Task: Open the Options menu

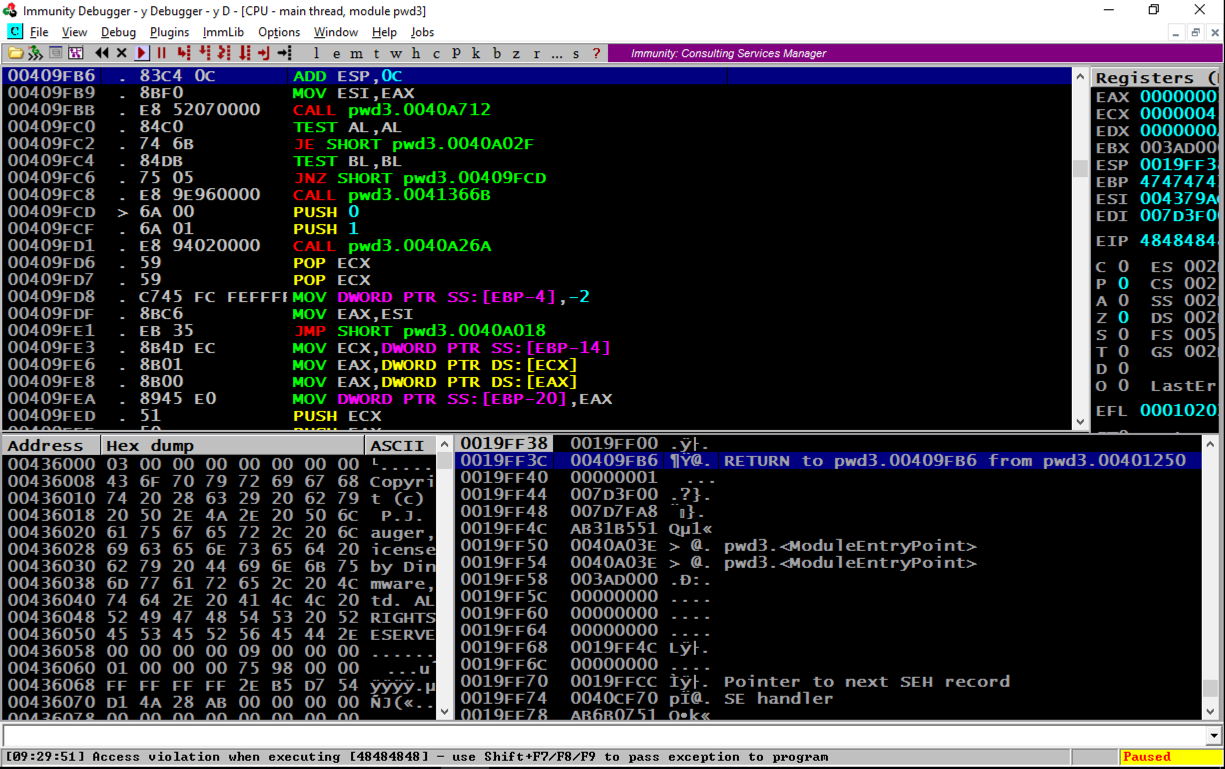Action: pyautogui.click(x=279, y=32)
